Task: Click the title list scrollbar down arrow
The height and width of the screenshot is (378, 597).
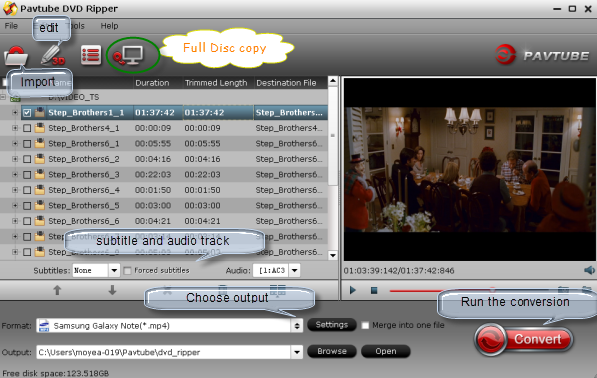Action: pos(333,255)
